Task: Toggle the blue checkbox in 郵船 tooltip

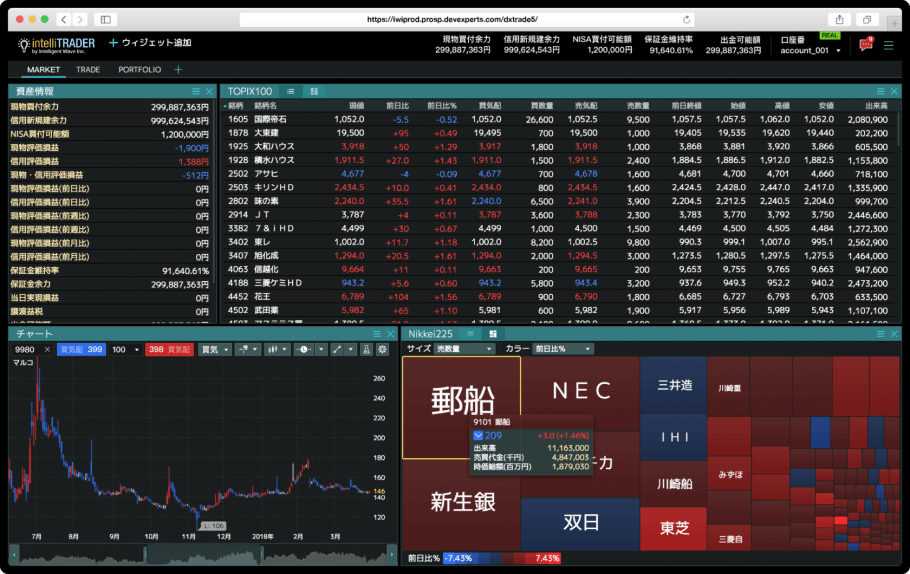Action: [478, 436]
